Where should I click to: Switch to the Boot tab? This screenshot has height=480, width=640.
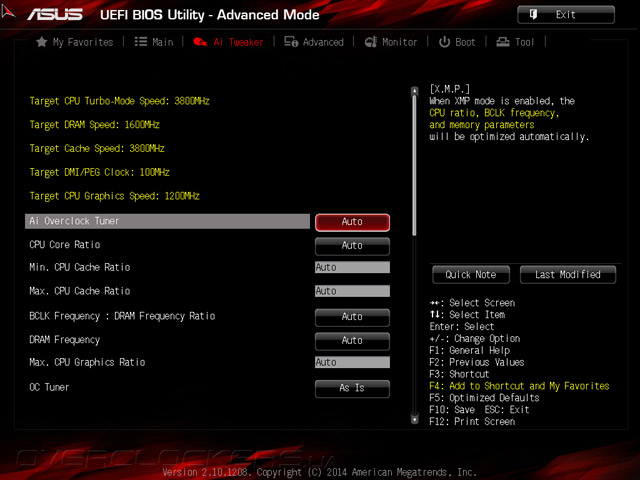click(465, 42)
